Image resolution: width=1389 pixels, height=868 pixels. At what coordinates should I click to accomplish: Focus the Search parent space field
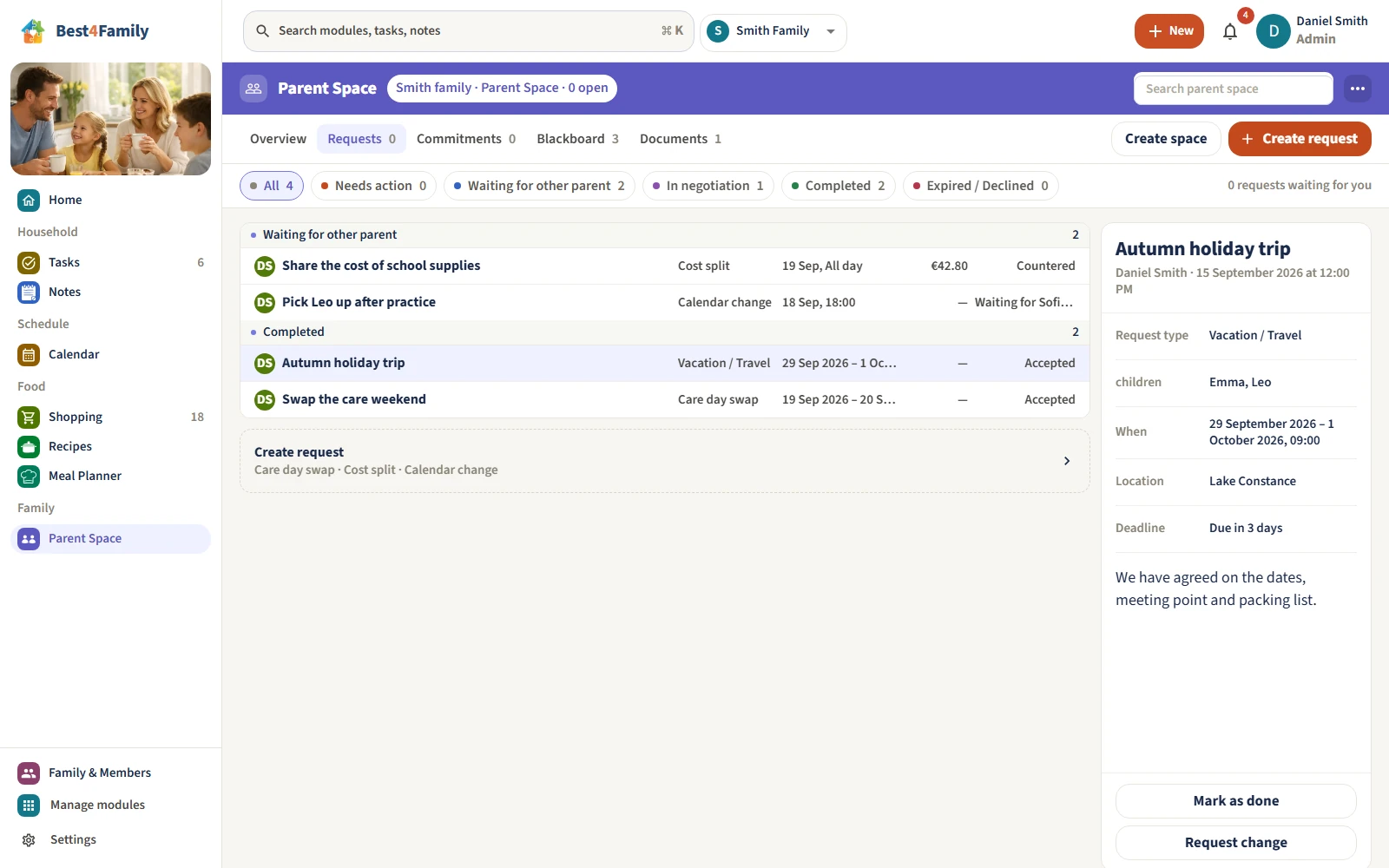click(1234, 89)
